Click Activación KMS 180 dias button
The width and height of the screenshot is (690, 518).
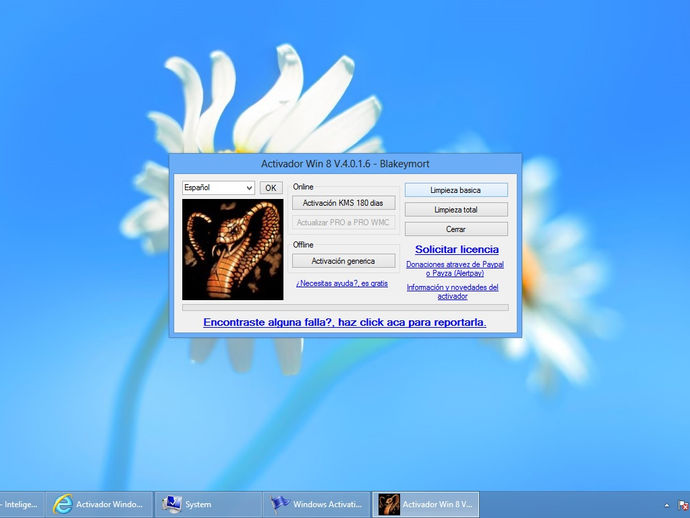pos(343,203)
